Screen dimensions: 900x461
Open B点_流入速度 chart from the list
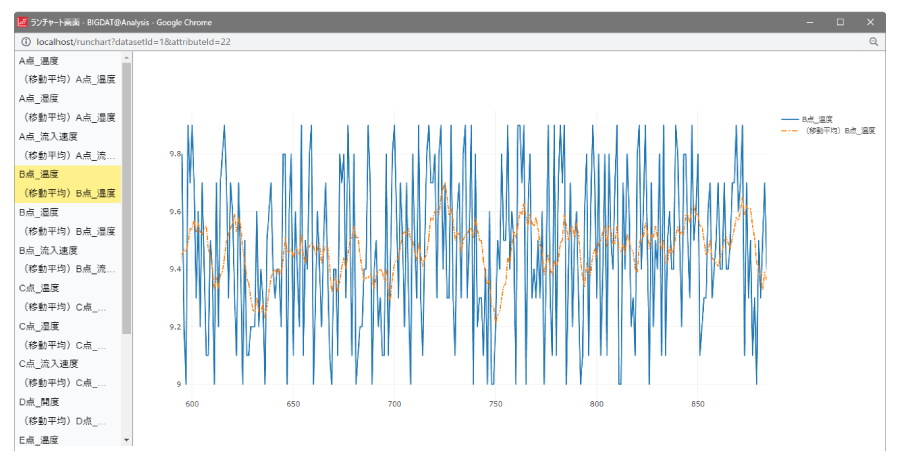[48, 250]
